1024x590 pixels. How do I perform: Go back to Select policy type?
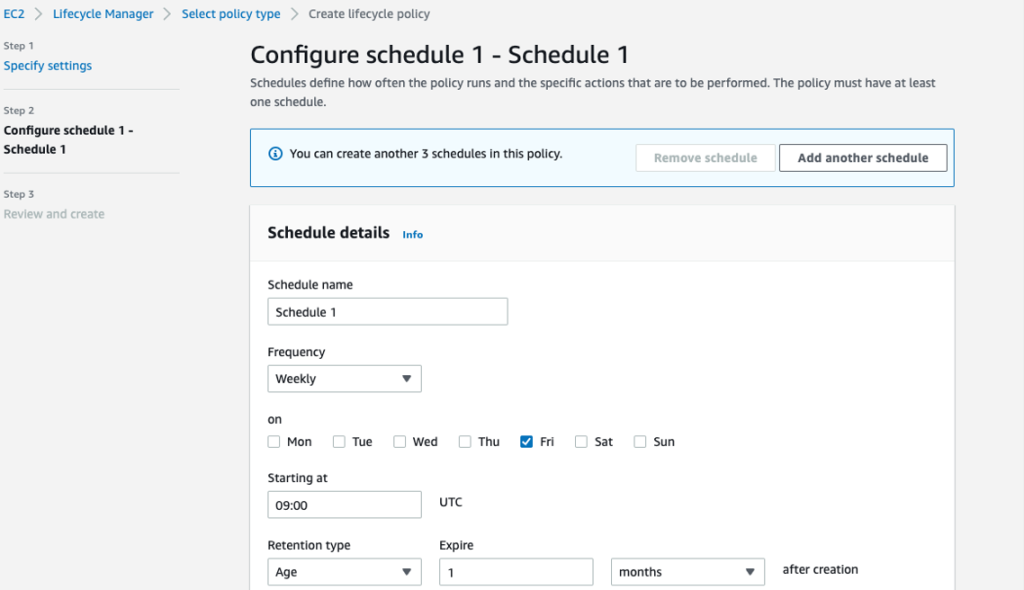231,13
